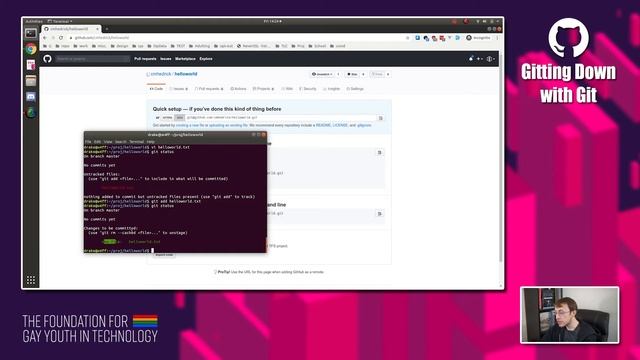Open Issues in GitHub header

[166, 59]
